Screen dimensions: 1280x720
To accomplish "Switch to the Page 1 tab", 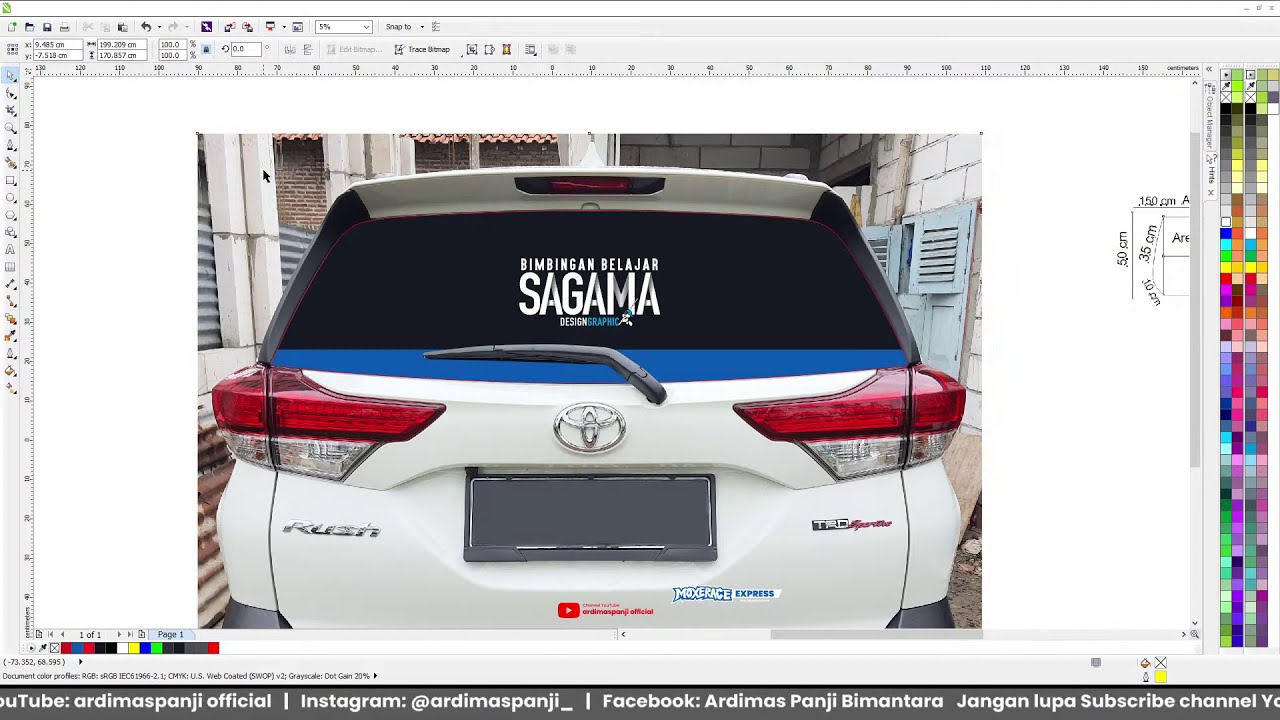I will tap(170, 634).
